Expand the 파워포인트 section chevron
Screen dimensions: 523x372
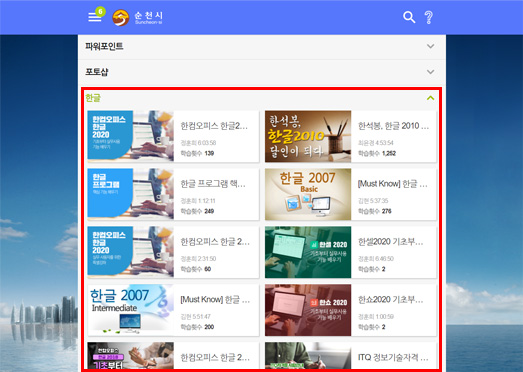[x=431, y=46]
